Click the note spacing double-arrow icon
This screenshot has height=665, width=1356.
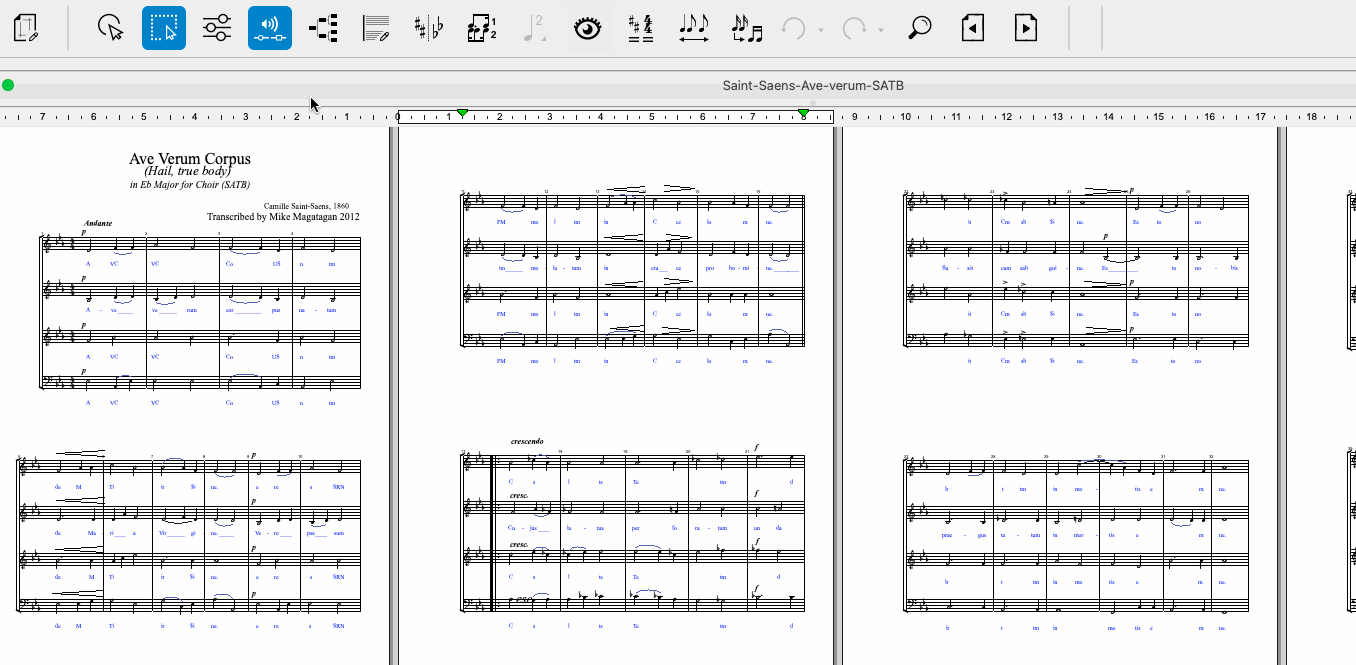(693, 28)
